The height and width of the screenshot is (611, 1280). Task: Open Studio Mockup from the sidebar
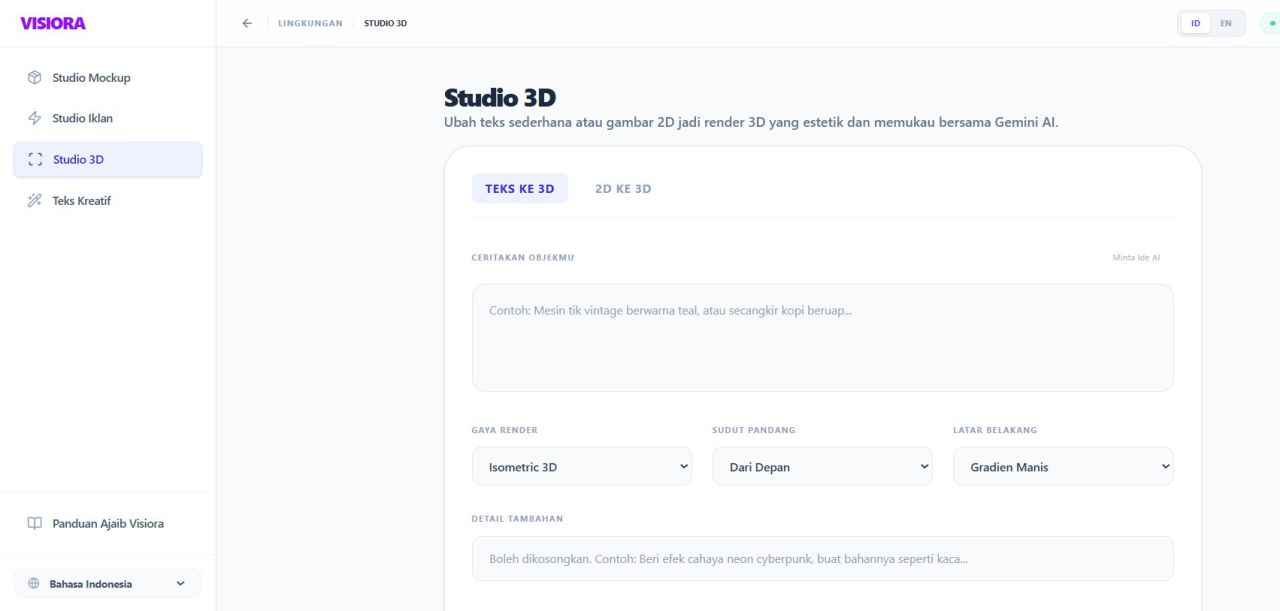tap(108, 77)
